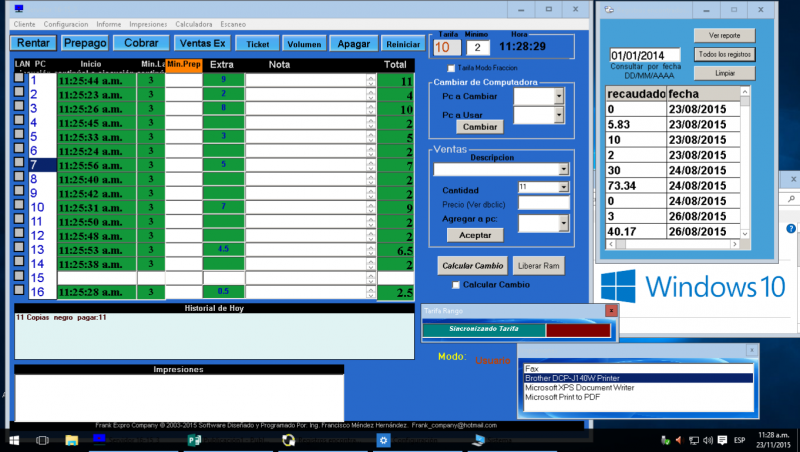Open the Escaneo menu
Image resolution: width=800 pixels, height=452 pixels.
pyautogui.click(x=233, y=24)
